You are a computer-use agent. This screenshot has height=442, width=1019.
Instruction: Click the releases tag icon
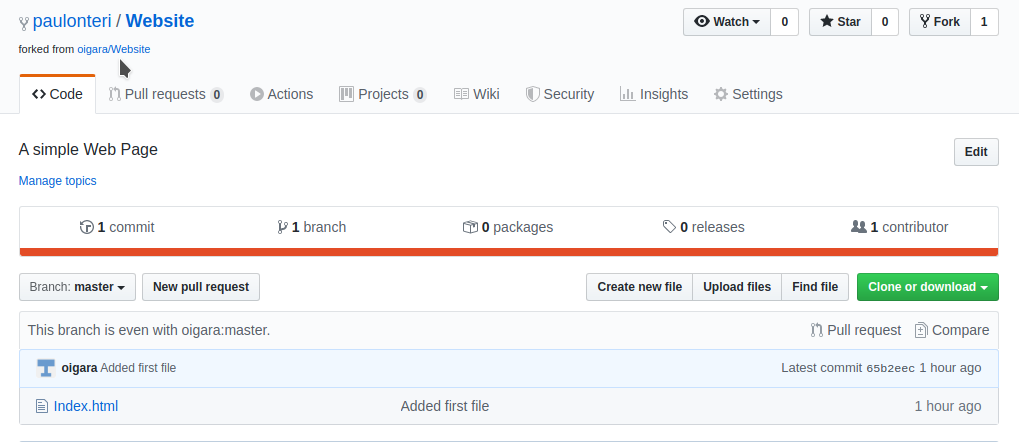669,227
